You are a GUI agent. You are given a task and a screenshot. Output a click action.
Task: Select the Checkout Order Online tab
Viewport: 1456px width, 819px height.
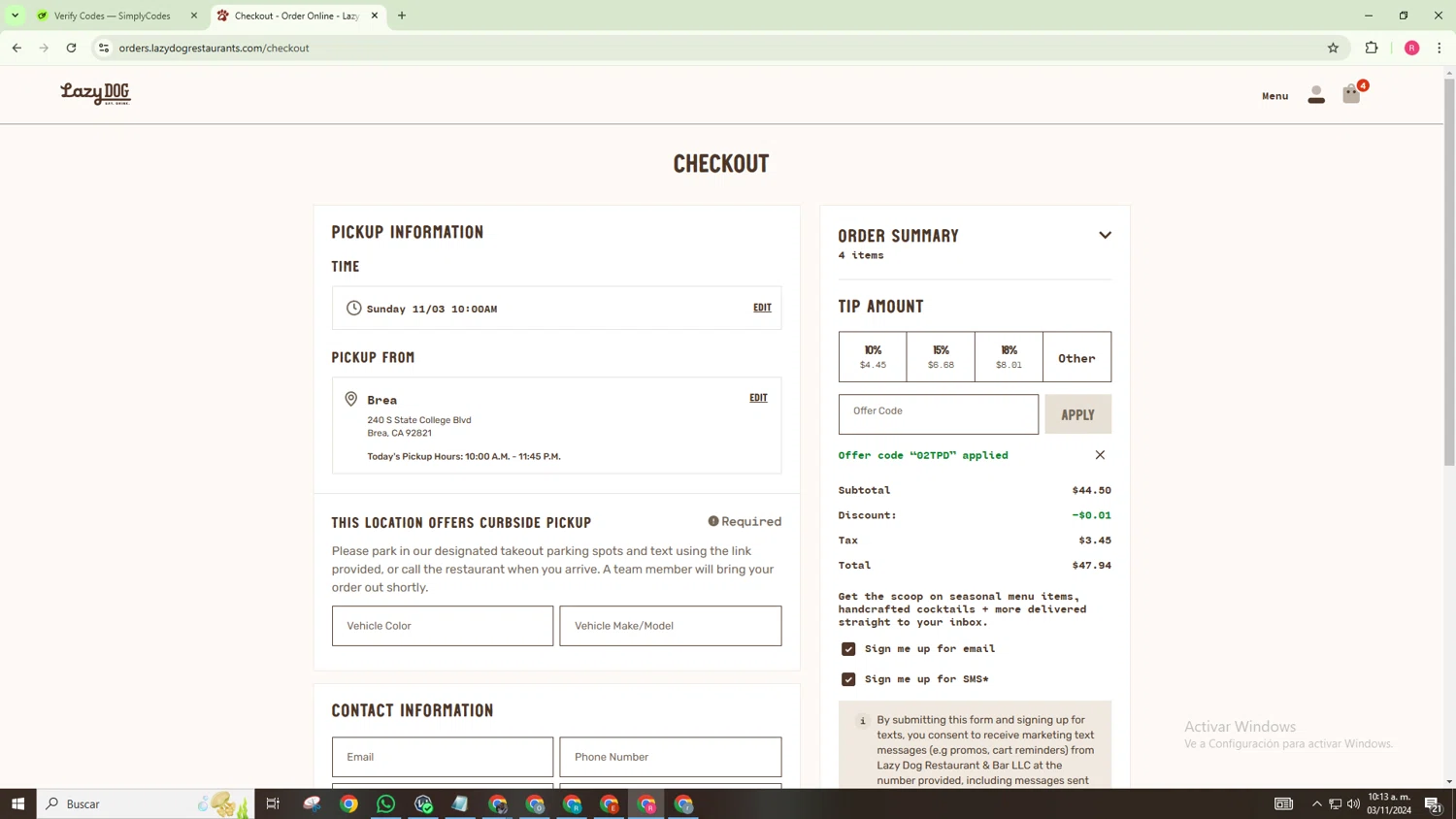click(297, 16)
